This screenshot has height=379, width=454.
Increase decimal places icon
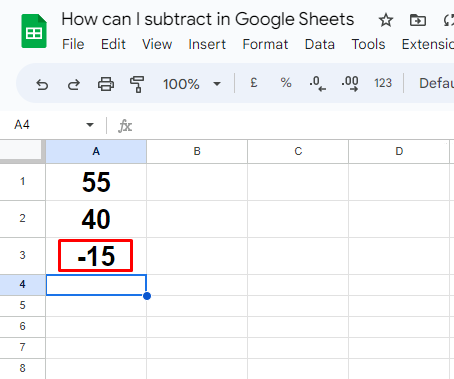(350, 83)
